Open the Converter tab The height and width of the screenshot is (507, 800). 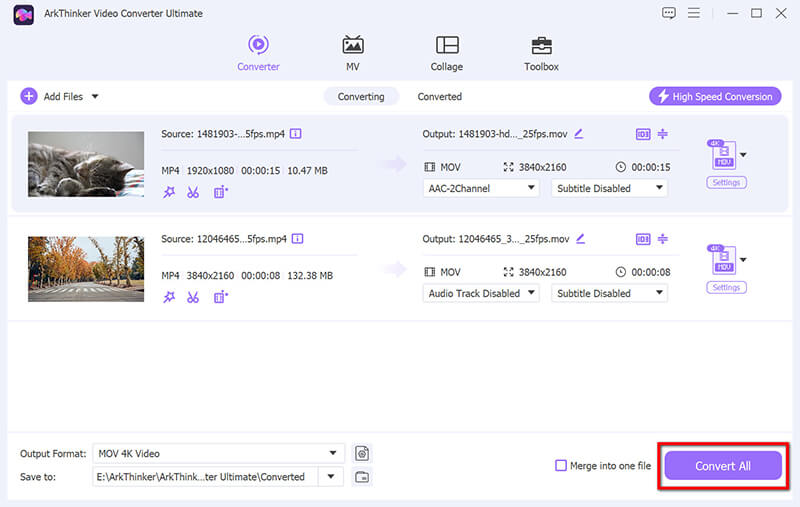pos(258,53)
